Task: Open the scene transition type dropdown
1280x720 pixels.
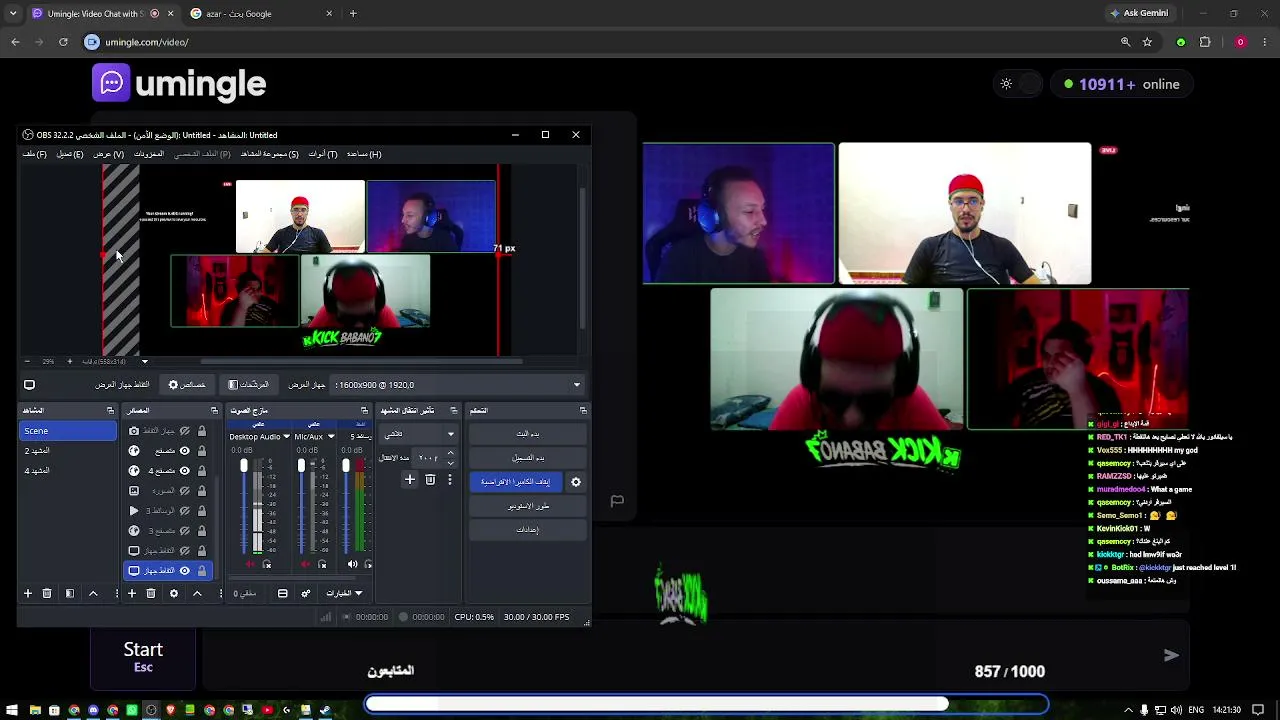Action: point(420,434)
